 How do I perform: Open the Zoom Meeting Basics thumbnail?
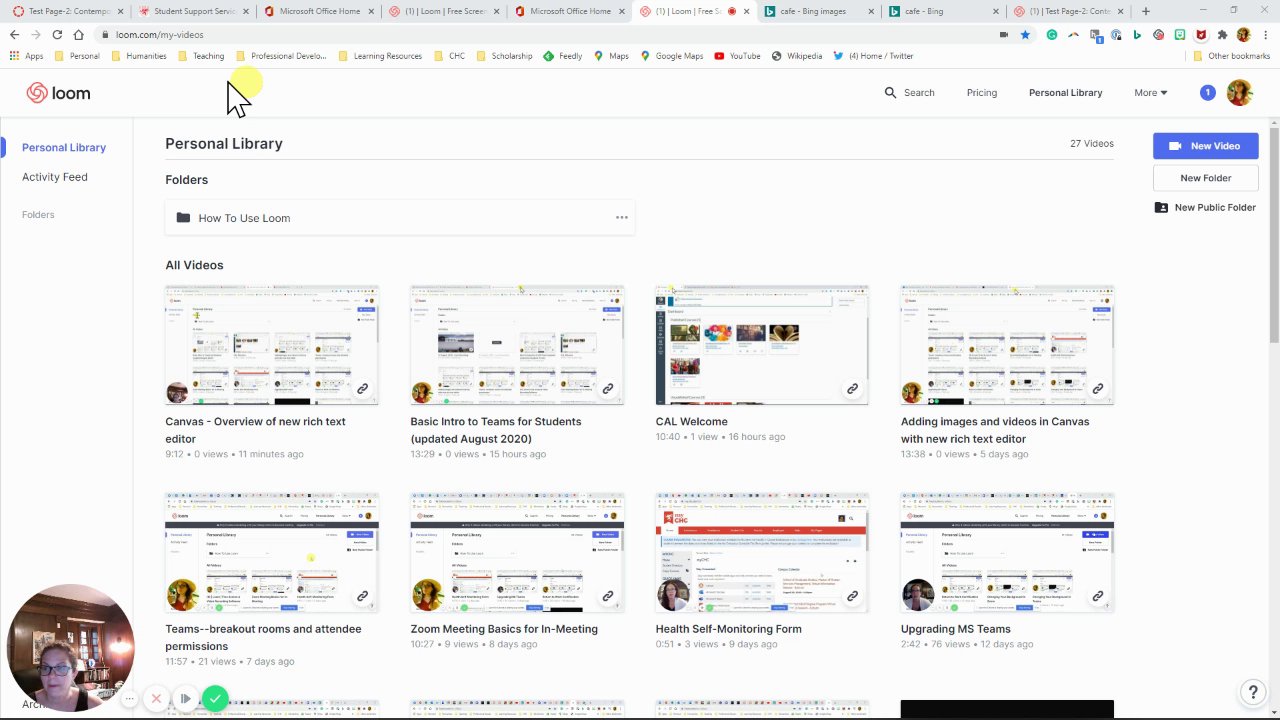pos(517,553)
